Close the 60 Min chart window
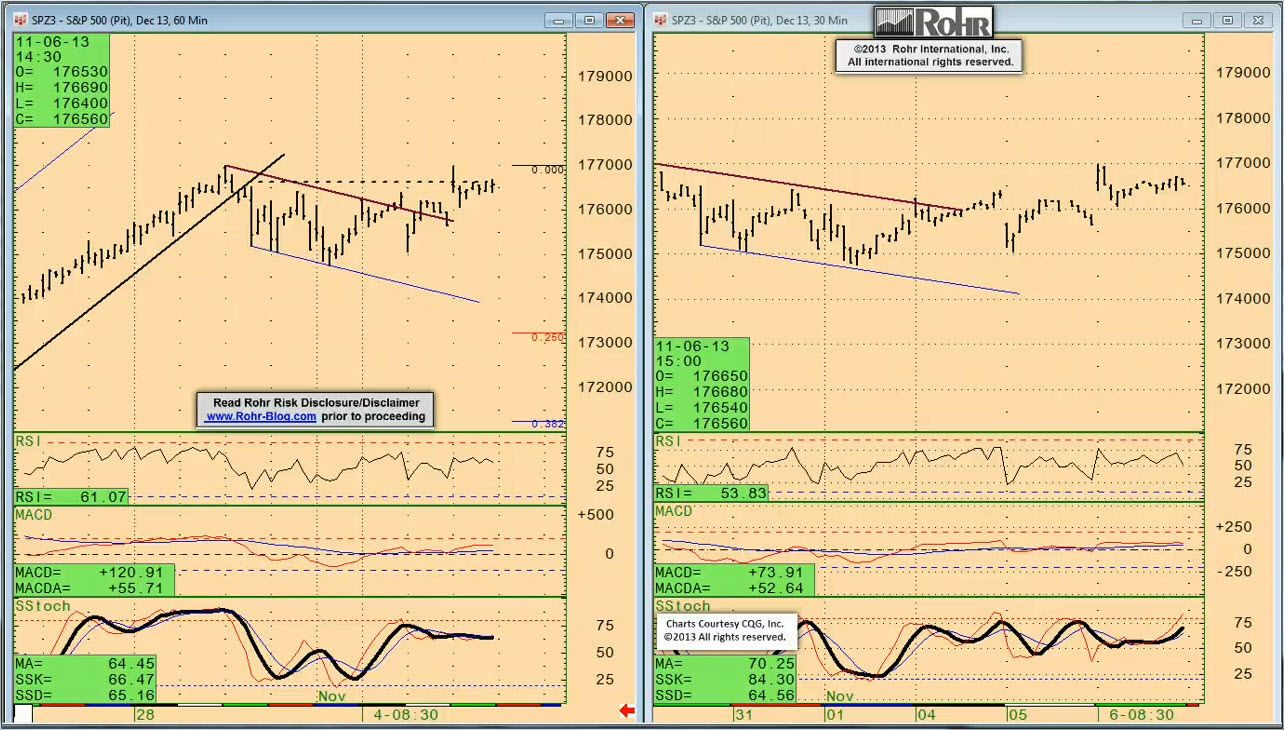This screenshot has height=730, width=1284. click(x=621, y=20)
